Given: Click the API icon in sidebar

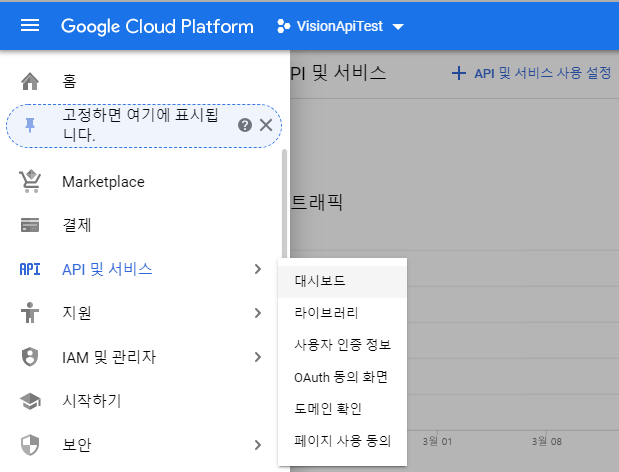Looking at the screenshot, I should 30,269.
